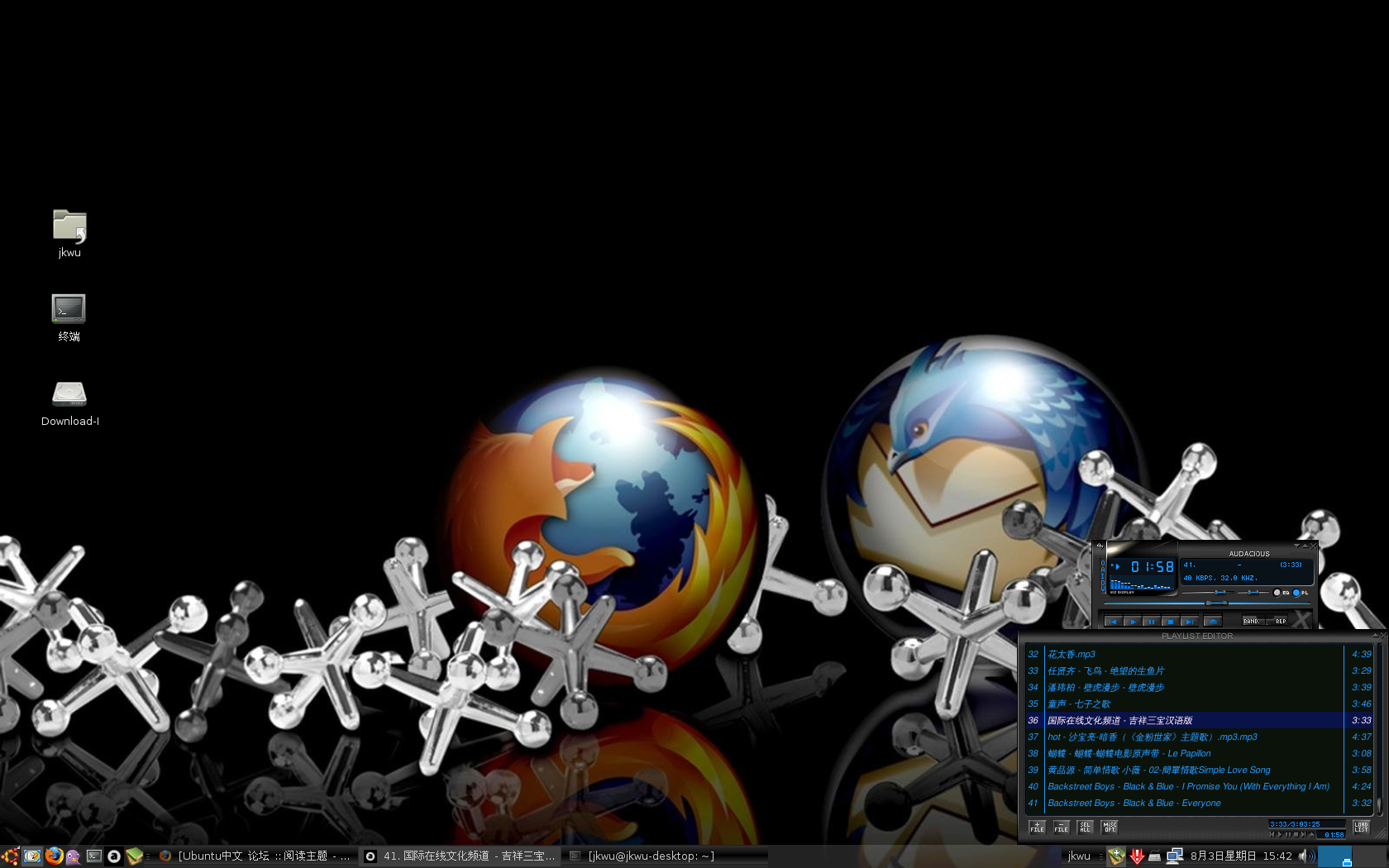Toggle RAND. shuffle mode in Audacious
Viewport: 1389px width, 868px height.
click(1253, 621)
